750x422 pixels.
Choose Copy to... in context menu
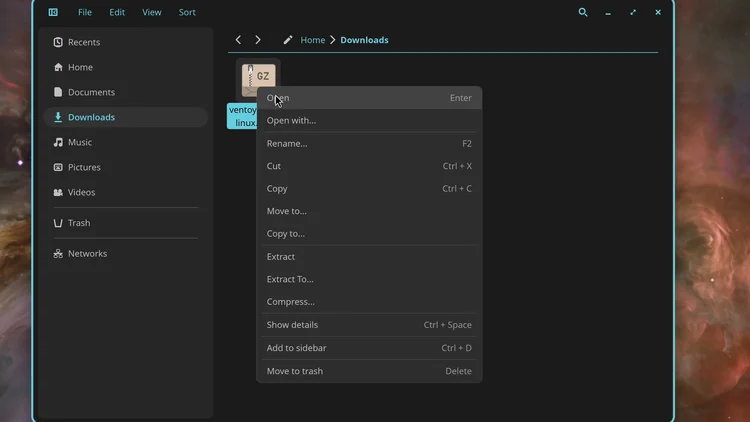coord(369,233)
